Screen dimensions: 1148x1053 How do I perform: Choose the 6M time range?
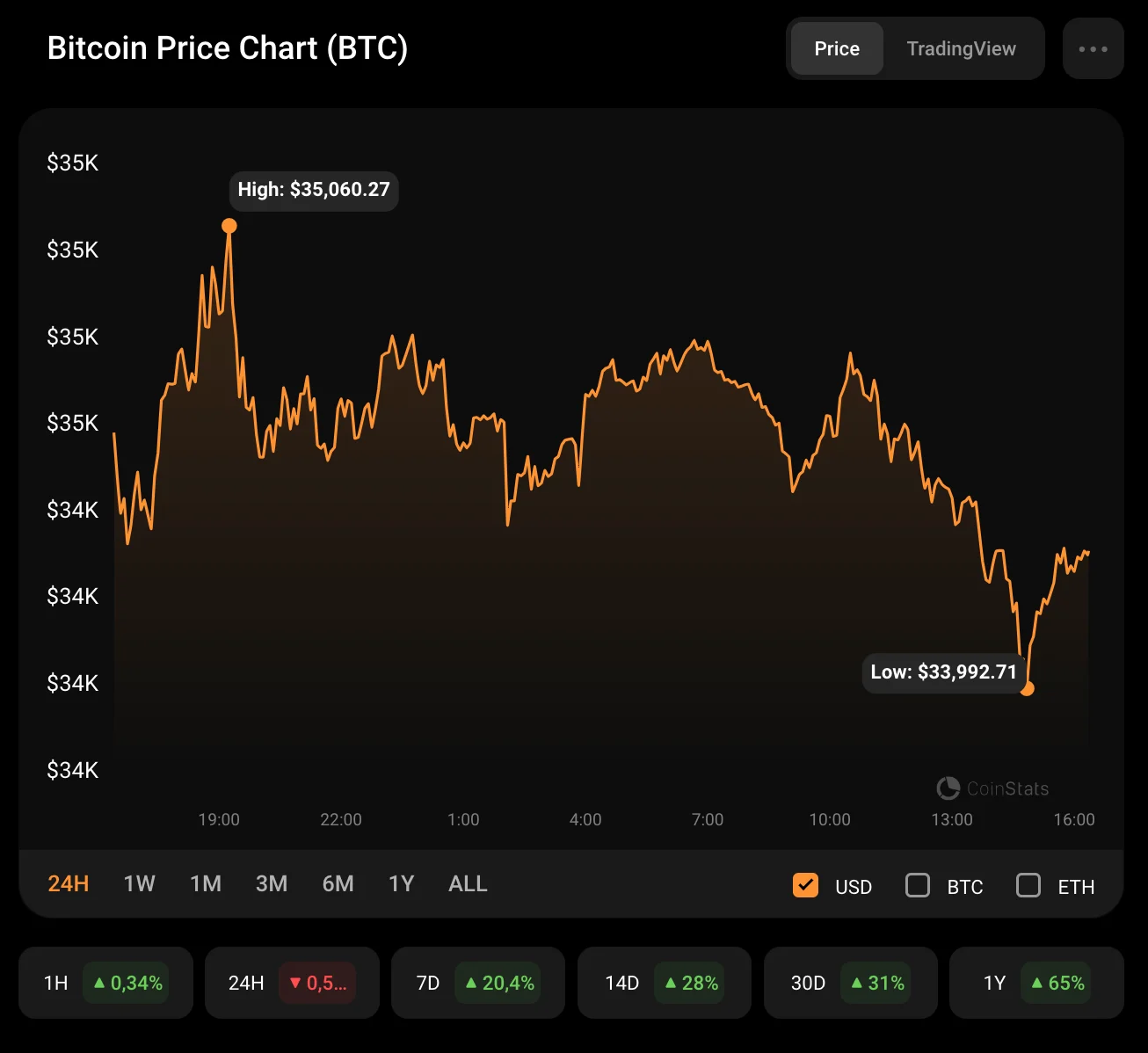coord(338,883)
